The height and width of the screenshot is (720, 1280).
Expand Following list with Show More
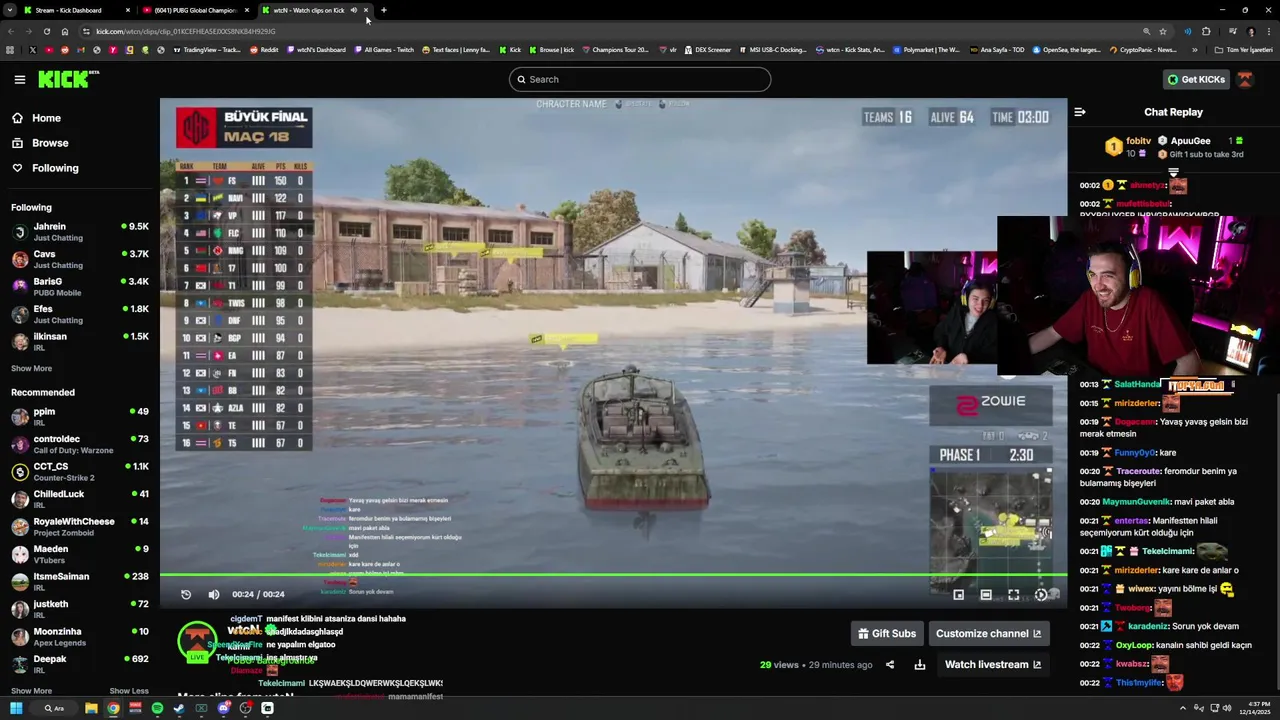[x=31, y=368]
